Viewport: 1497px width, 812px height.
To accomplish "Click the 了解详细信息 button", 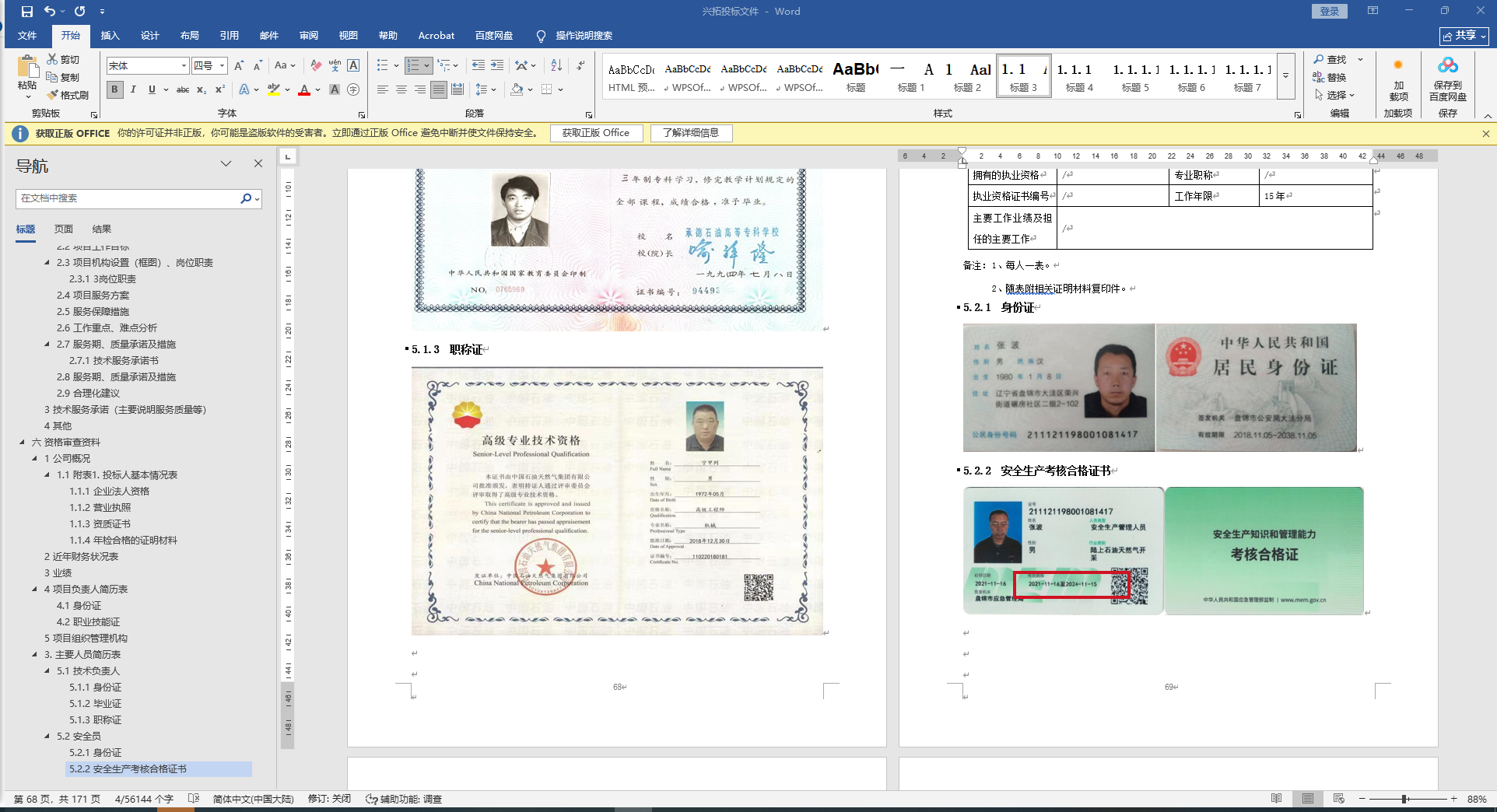I will (690, 133).
